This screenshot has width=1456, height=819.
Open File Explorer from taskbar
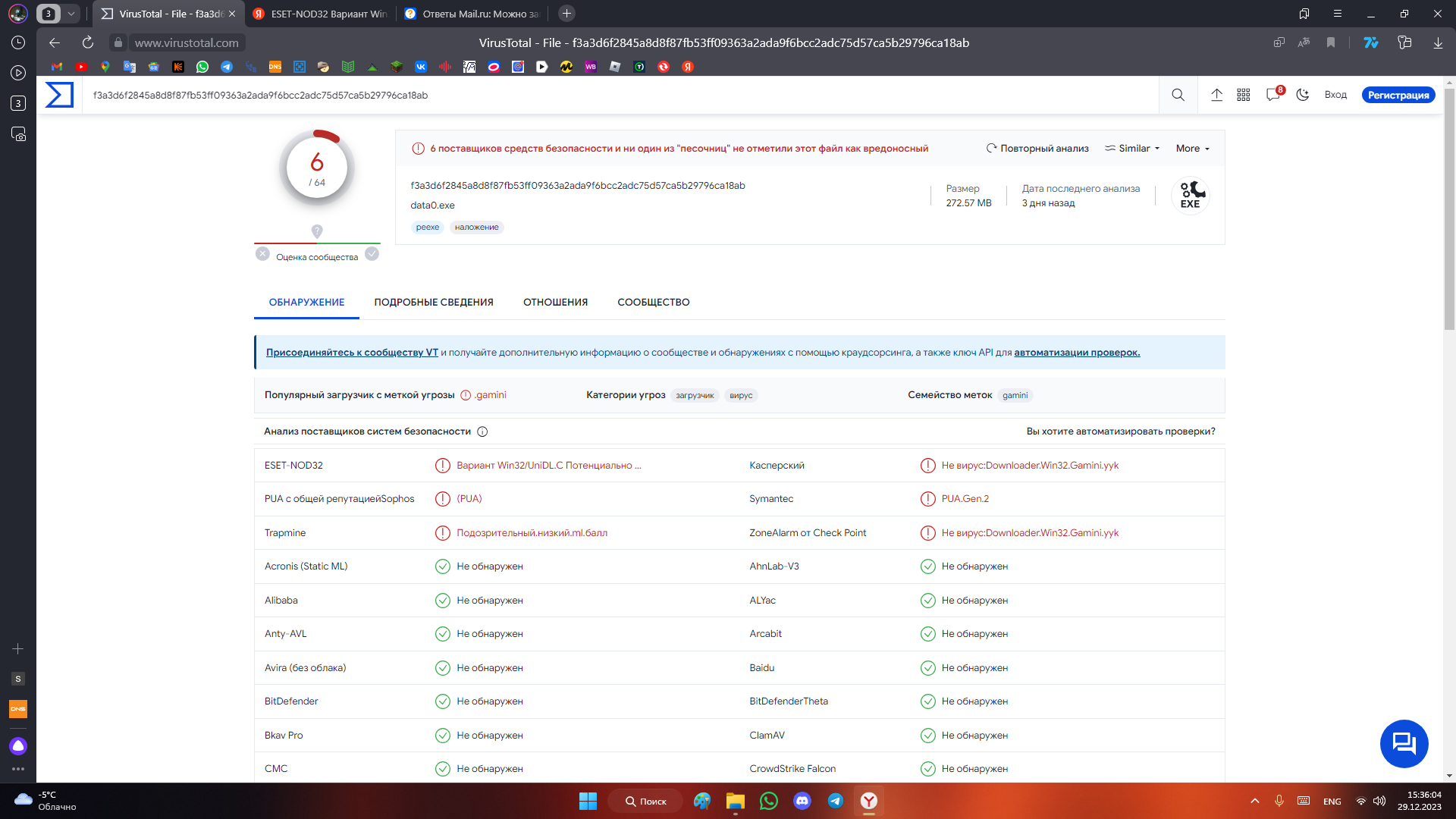click(x=735, y=801)
